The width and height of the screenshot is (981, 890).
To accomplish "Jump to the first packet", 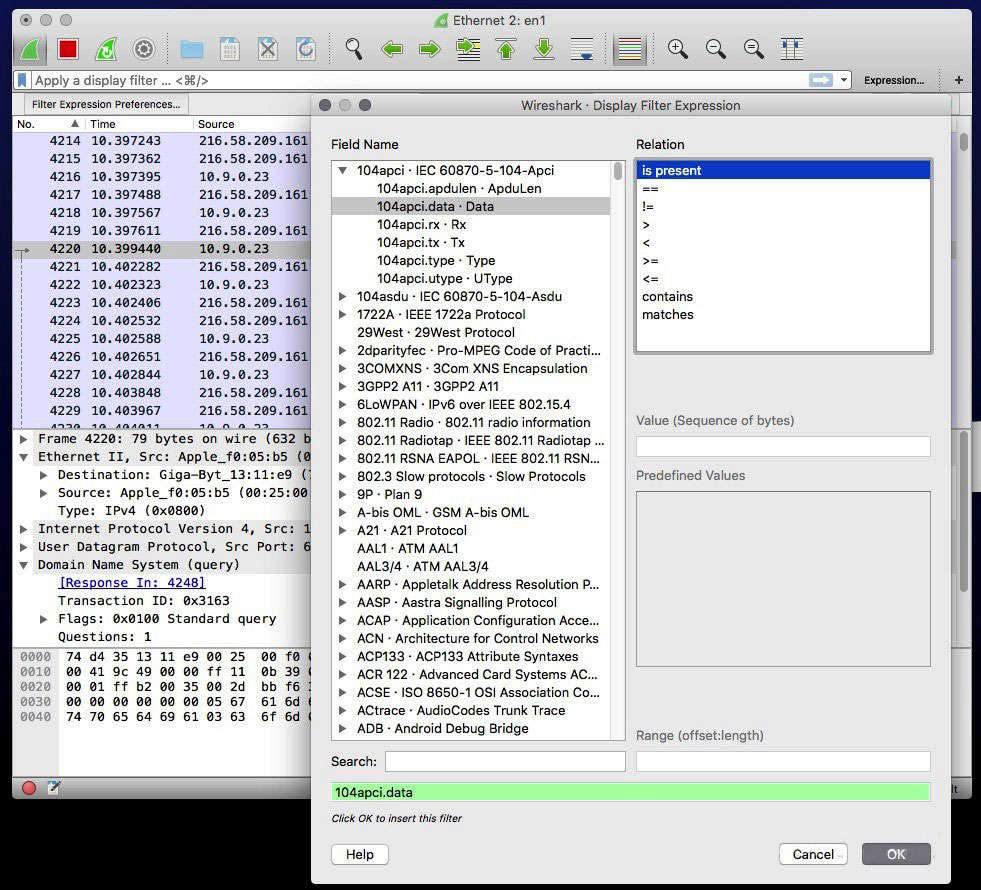I will click(x=506, y=49).
